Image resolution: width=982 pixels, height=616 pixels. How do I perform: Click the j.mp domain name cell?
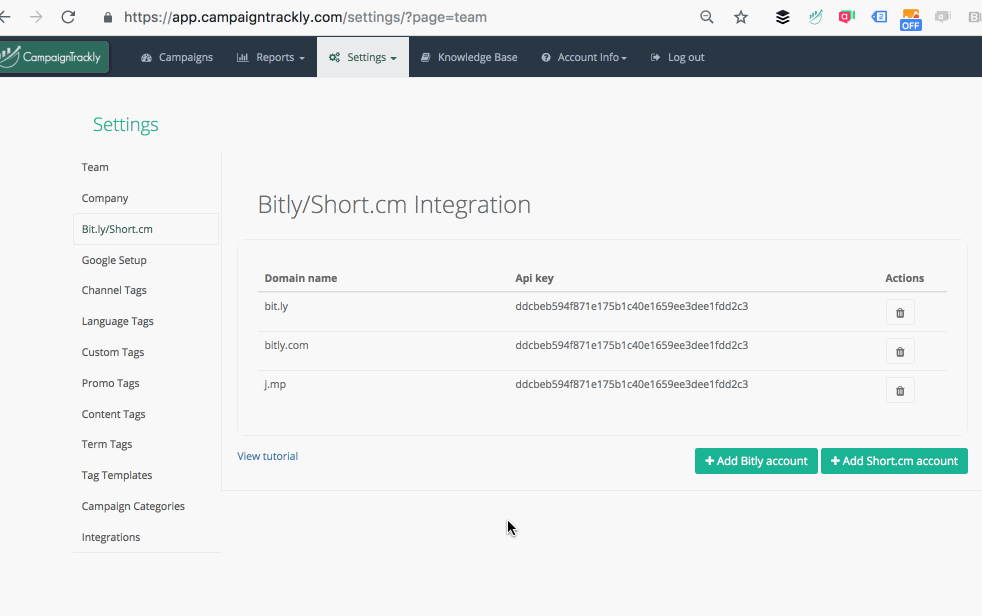[275, 384]
